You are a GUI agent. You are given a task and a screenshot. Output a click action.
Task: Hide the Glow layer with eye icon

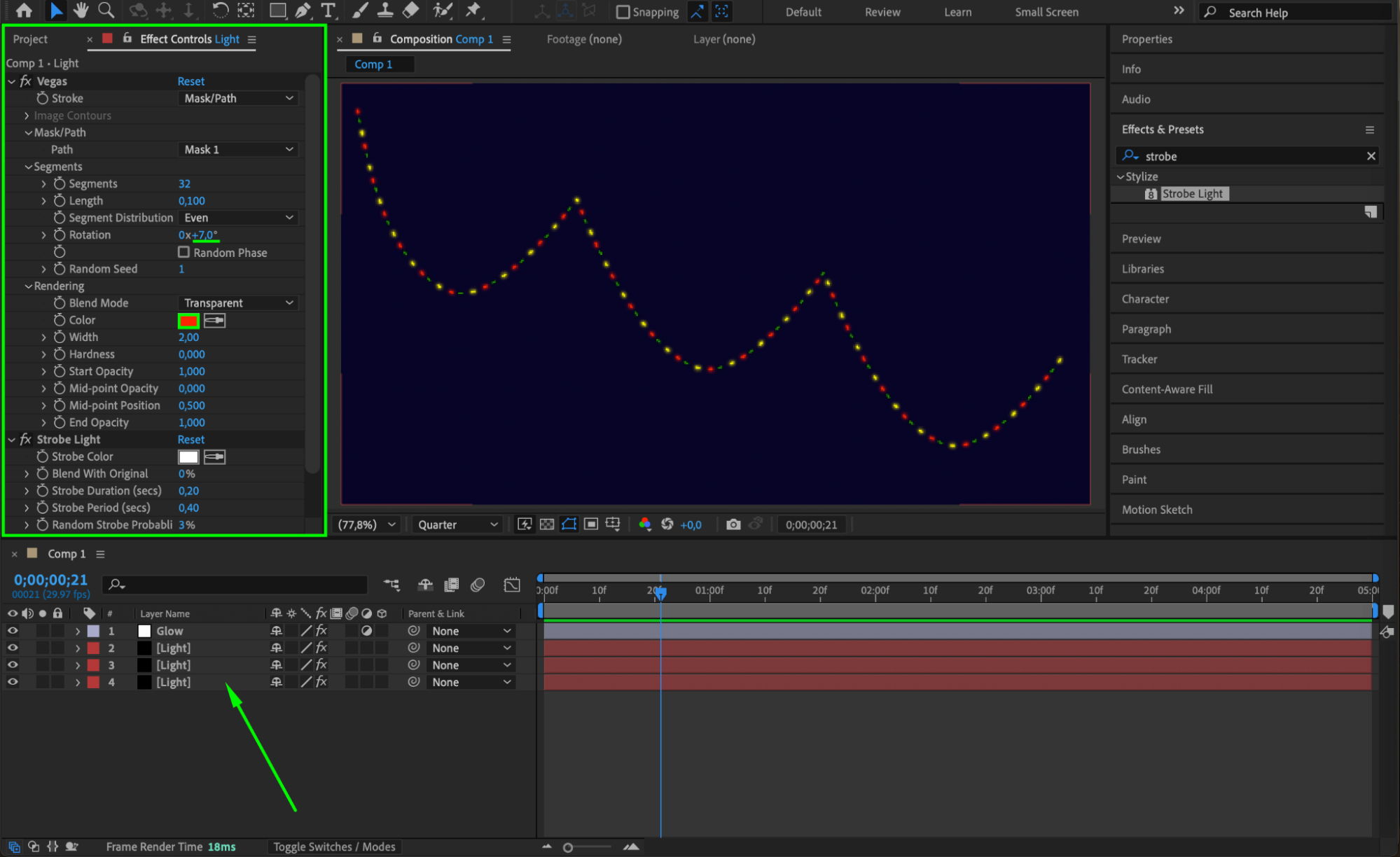click(x=13, y=631)
